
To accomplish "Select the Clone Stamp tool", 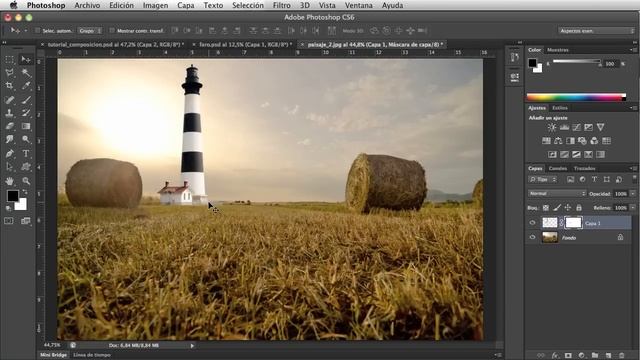I will tap(9, 113).
